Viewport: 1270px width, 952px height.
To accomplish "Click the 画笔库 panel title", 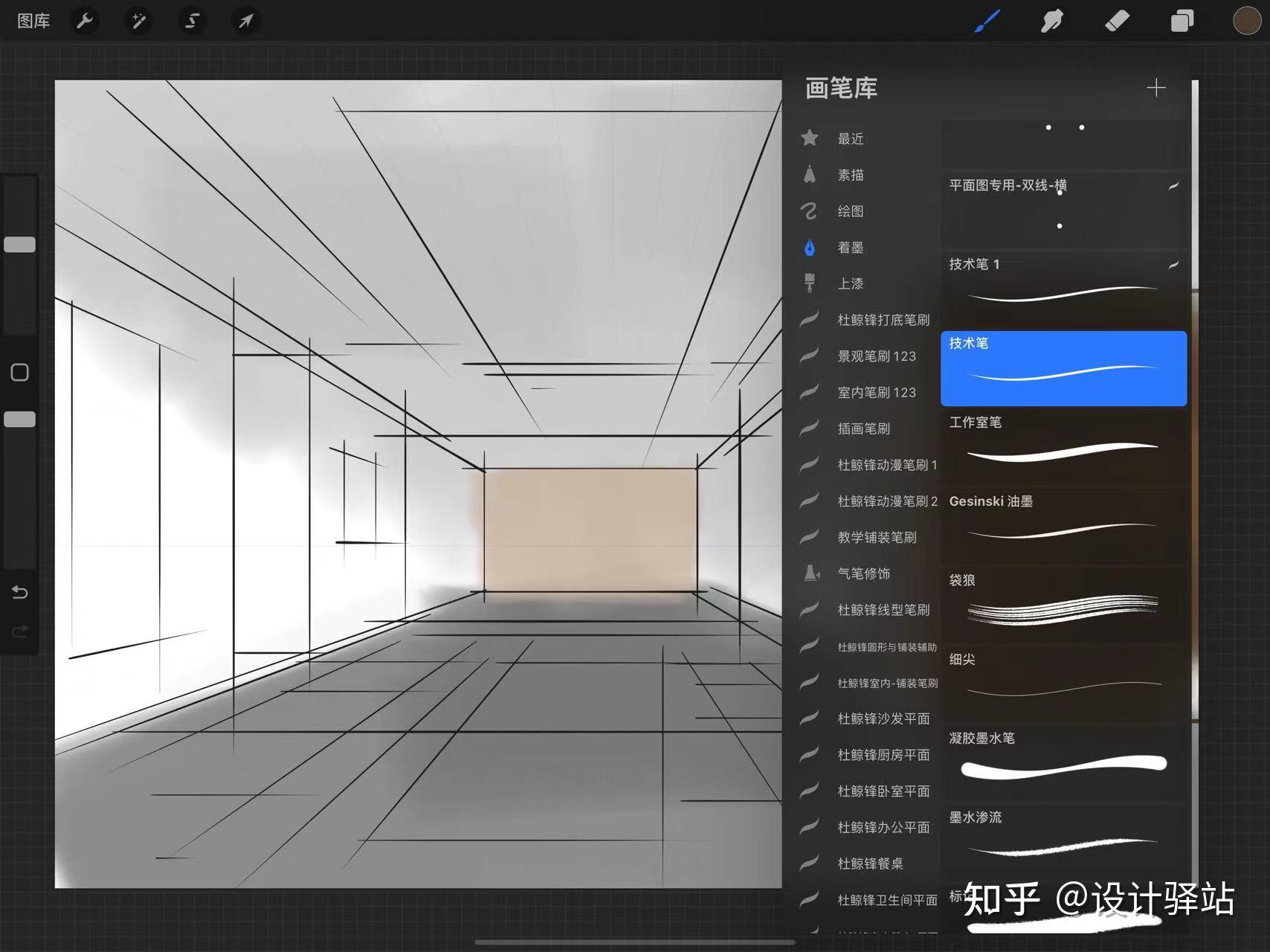I will [x=842, y=88].
